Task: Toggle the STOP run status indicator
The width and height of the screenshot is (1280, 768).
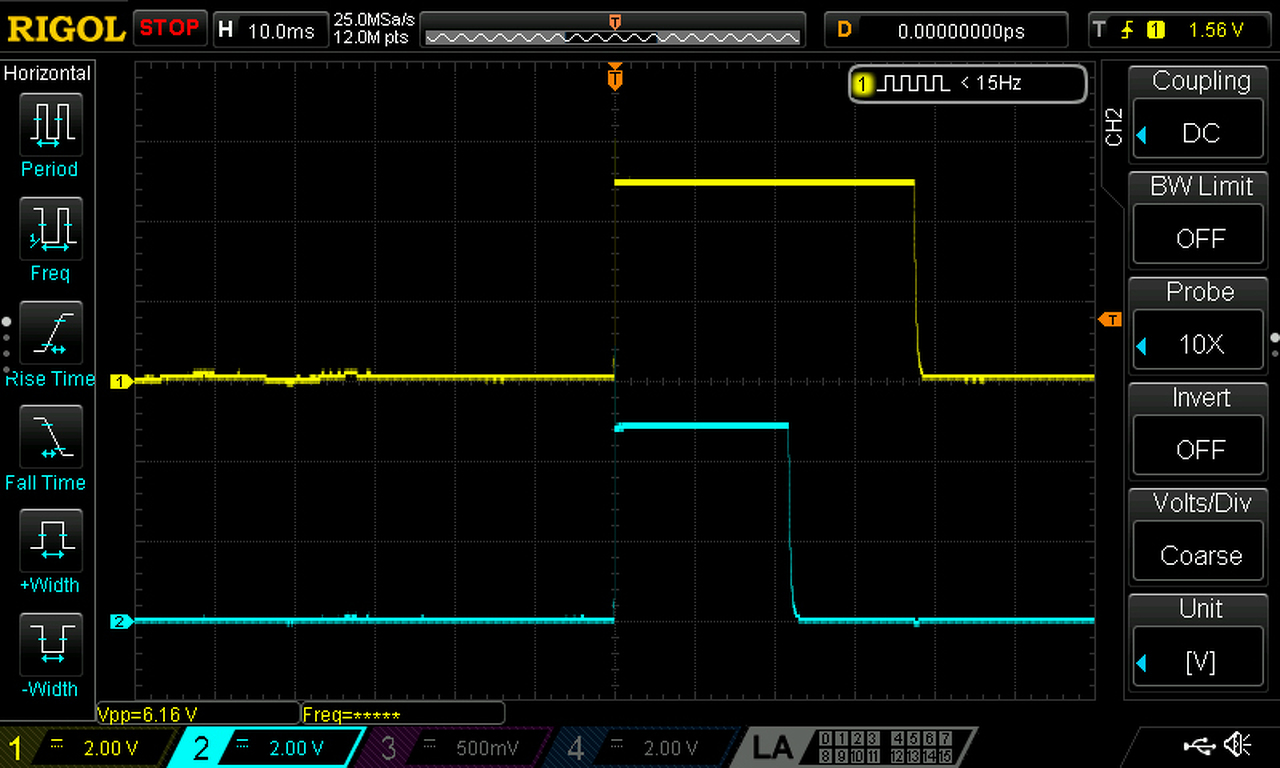Action: point(170,29)
